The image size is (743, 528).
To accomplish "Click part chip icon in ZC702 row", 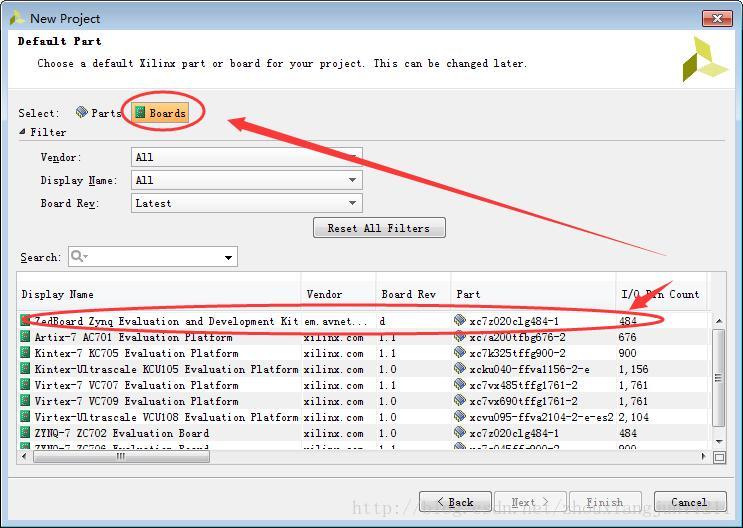I will [460, 432].
